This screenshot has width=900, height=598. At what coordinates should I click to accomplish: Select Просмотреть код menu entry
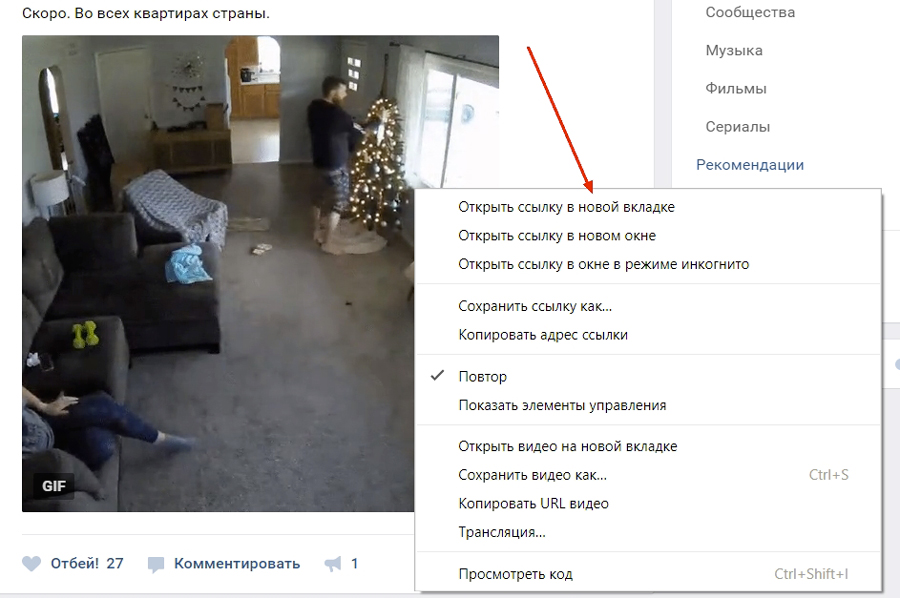click(648, 574)
